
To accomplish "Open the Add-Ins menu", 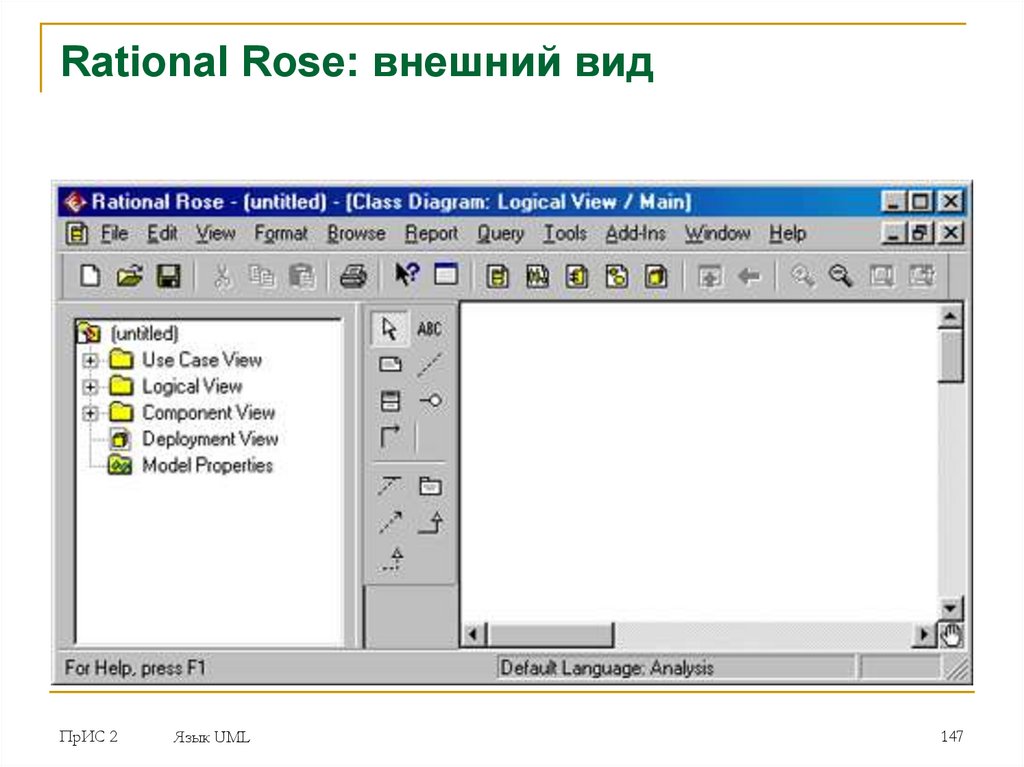I will (635, 233).
